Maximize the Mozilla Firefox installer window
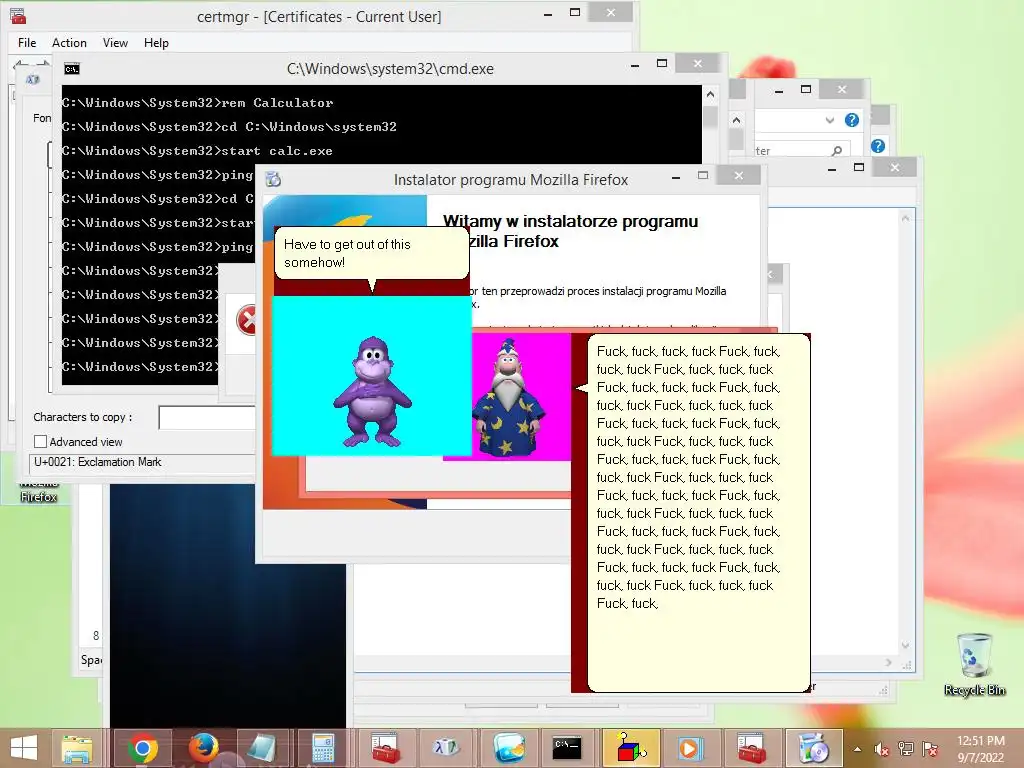Viewport: 1024px width, 768px height. tap(703, 176)
